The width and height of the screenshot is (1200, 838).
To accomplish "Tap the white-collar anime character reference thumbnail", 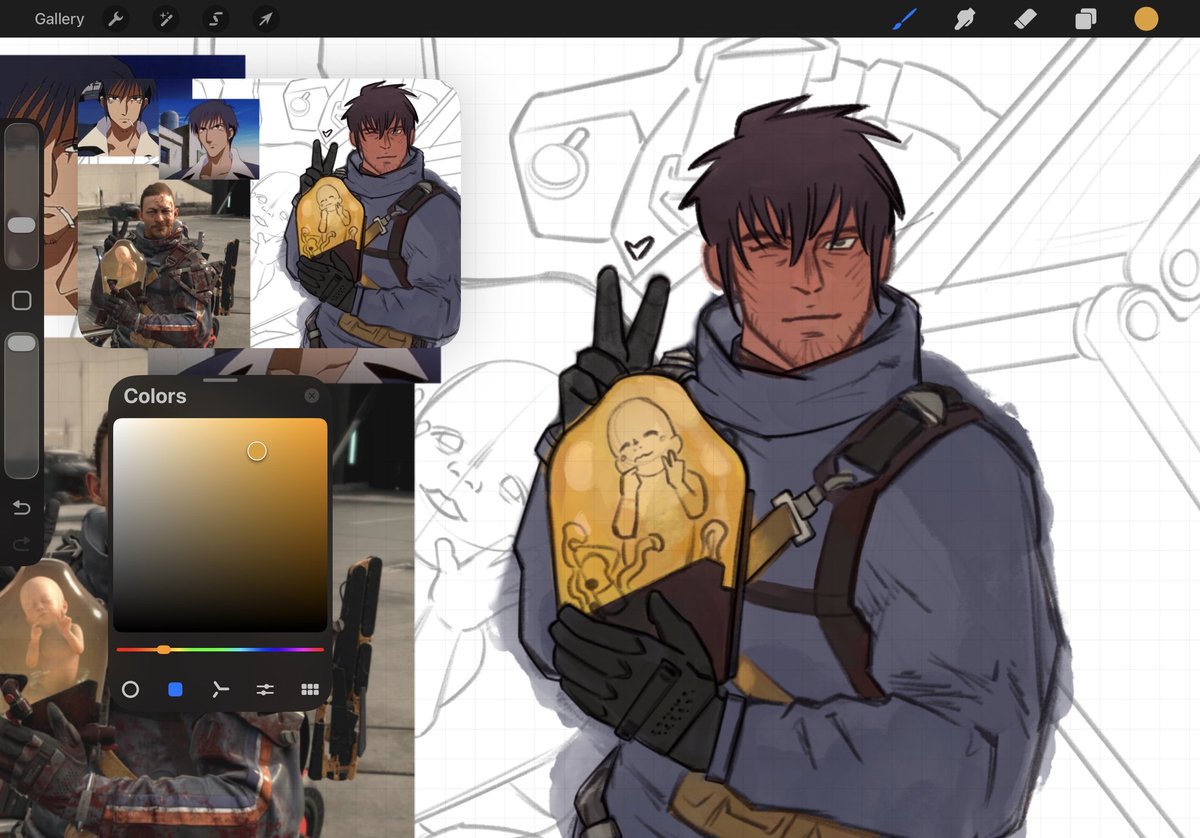I will click(117, 119).
